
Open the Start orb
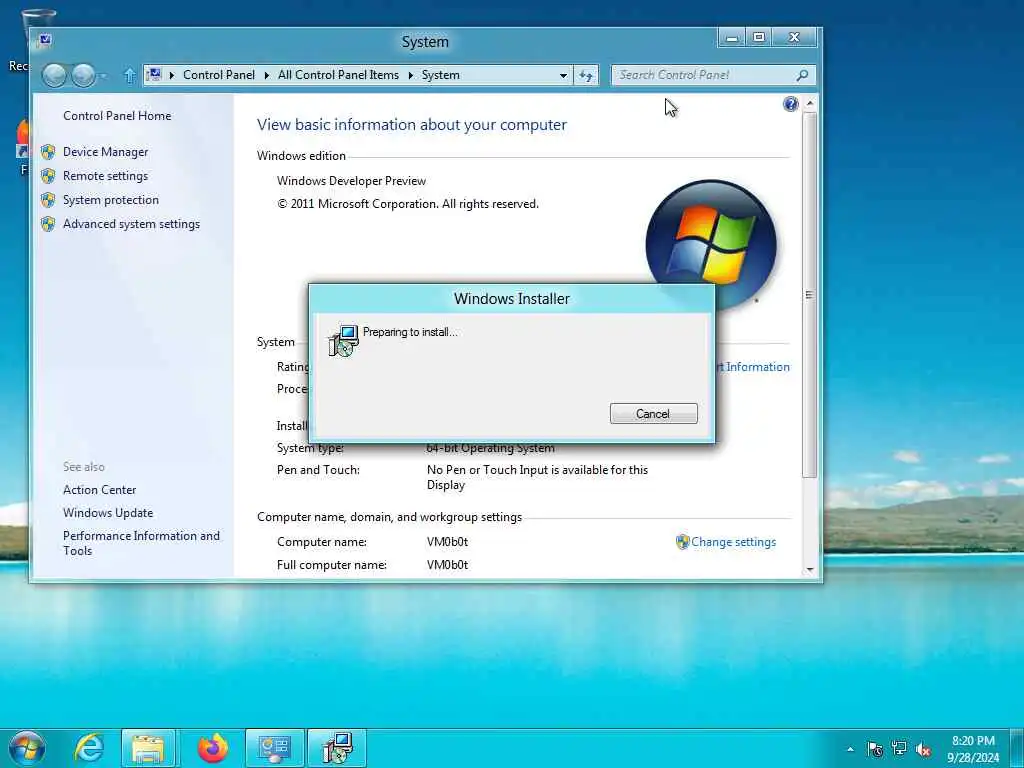(27, 748)
